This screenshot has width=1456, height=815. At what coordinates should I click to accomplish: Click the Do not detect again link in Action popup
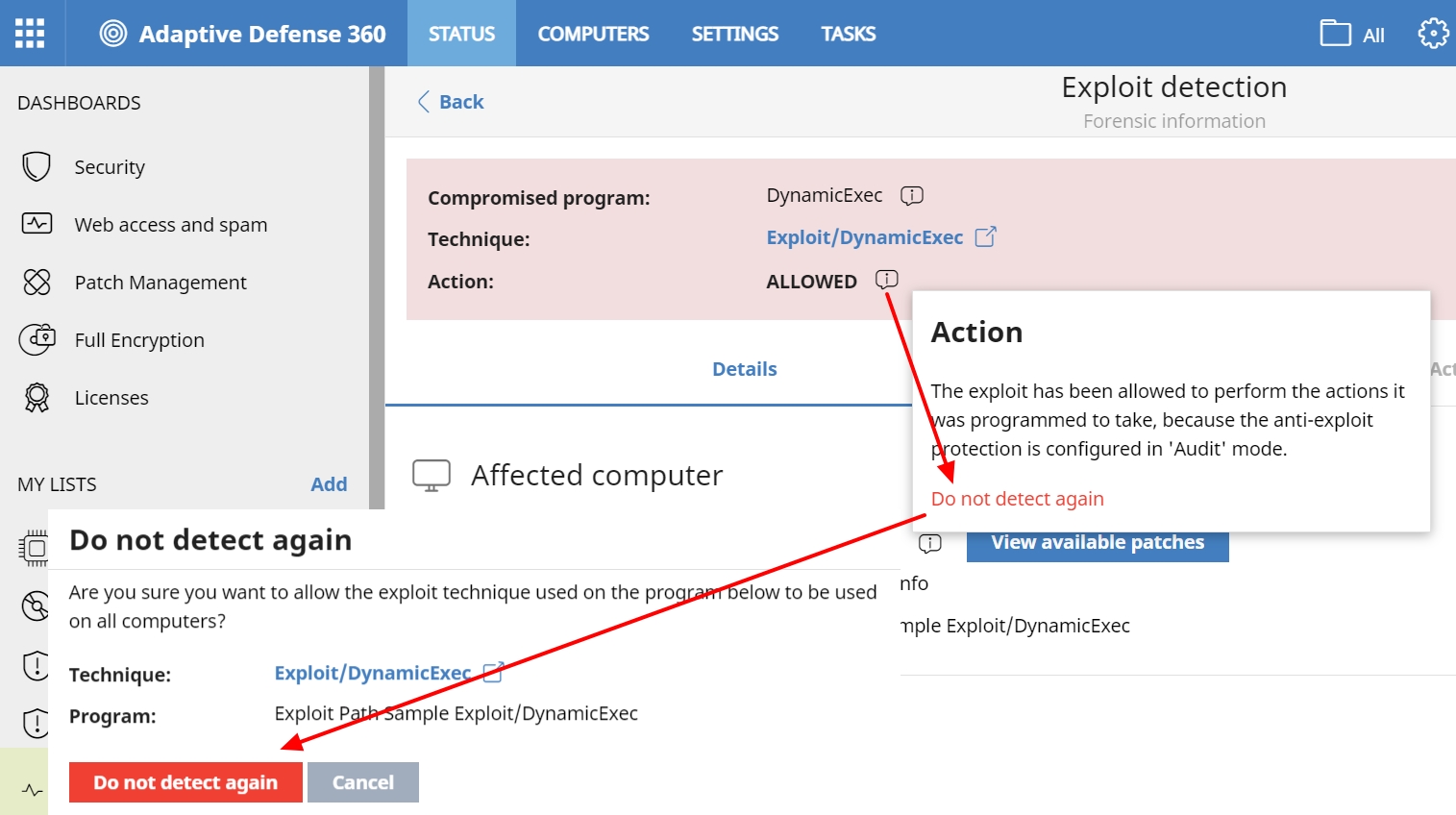tap(1017, 499)
